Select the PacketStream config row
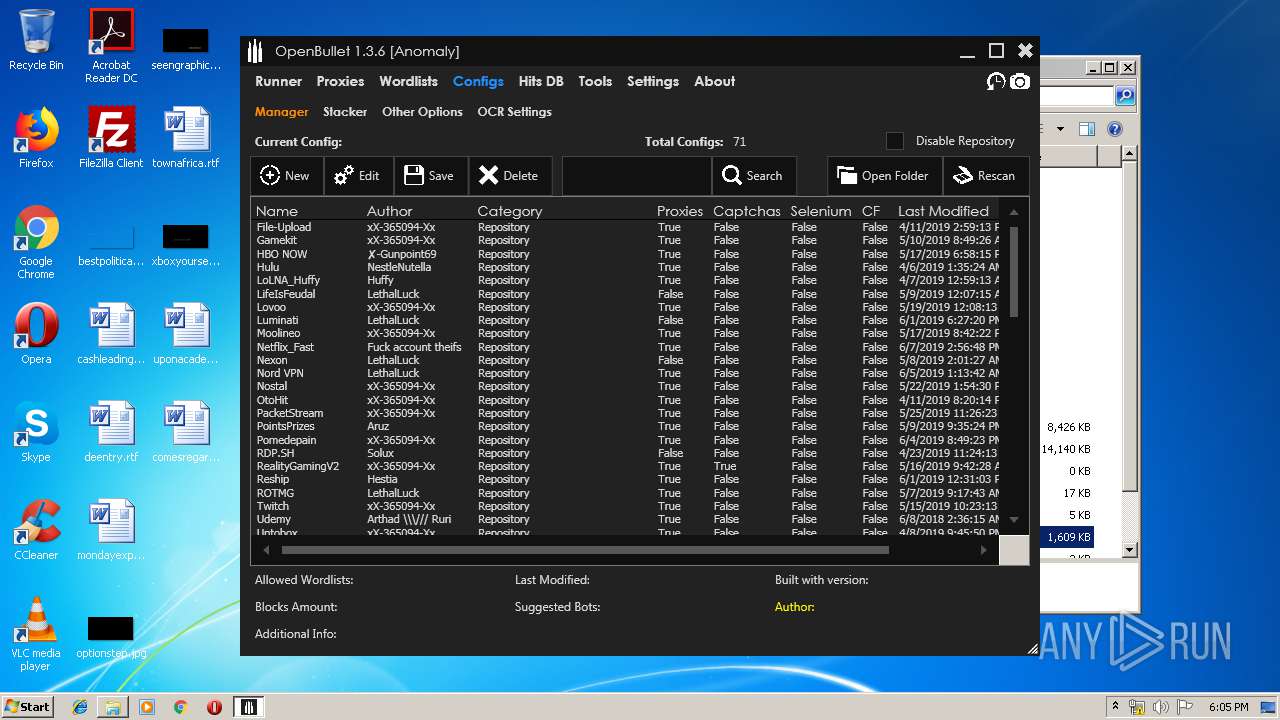This screenshot has height=720, width=1280. 627,413
